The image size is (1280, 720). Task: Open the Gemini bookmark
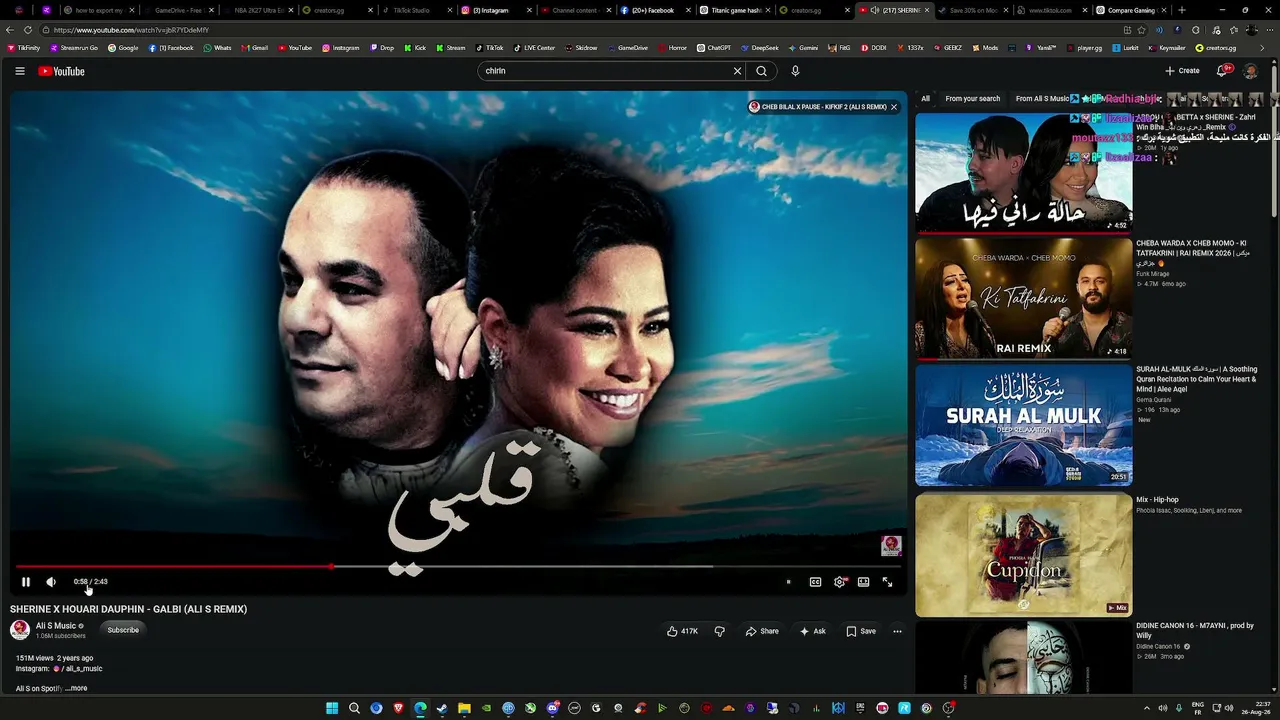click(x=804, y=48)
